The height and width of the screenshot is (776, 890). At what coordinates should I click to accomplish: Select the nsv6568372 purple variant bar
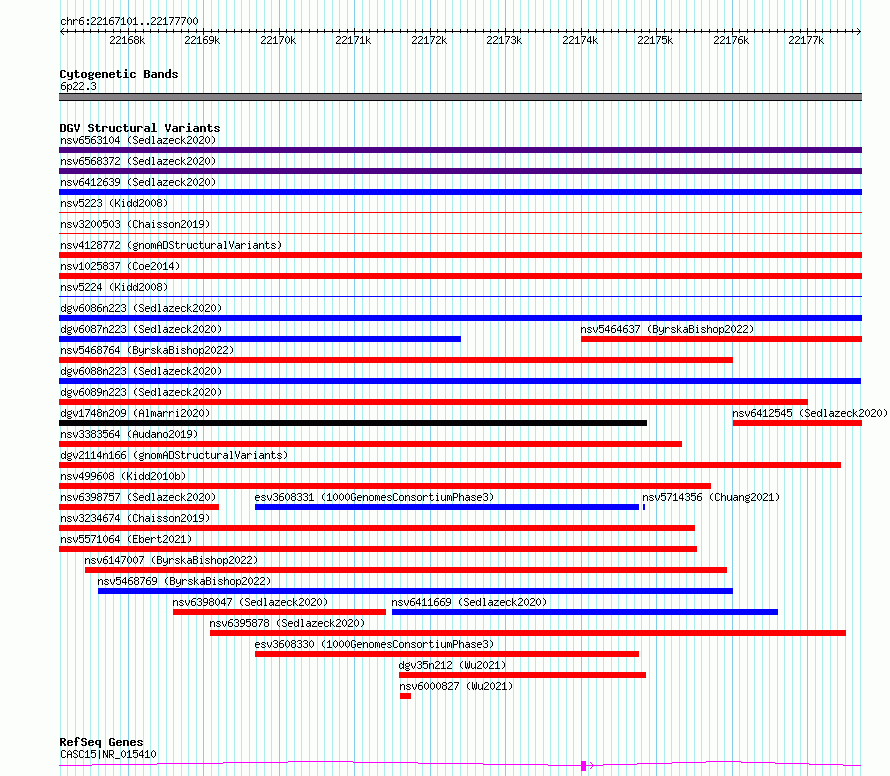click(x=460, y=171)
